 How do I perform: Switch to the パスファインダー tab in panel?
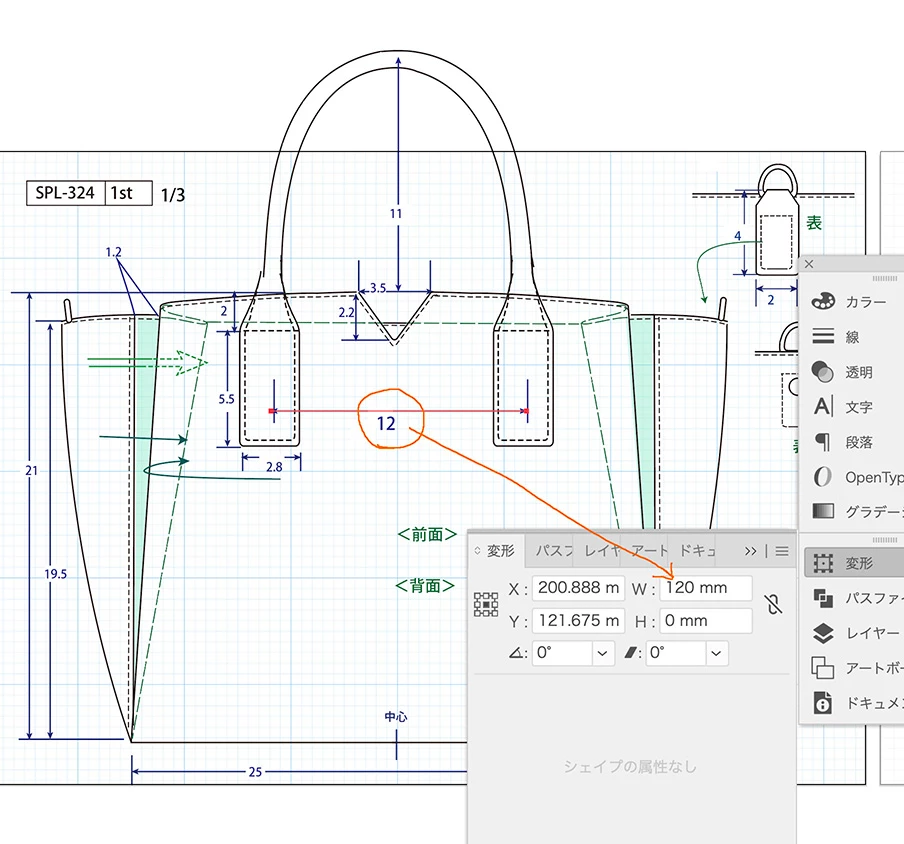pyautogui.click(x=553, y=551)
